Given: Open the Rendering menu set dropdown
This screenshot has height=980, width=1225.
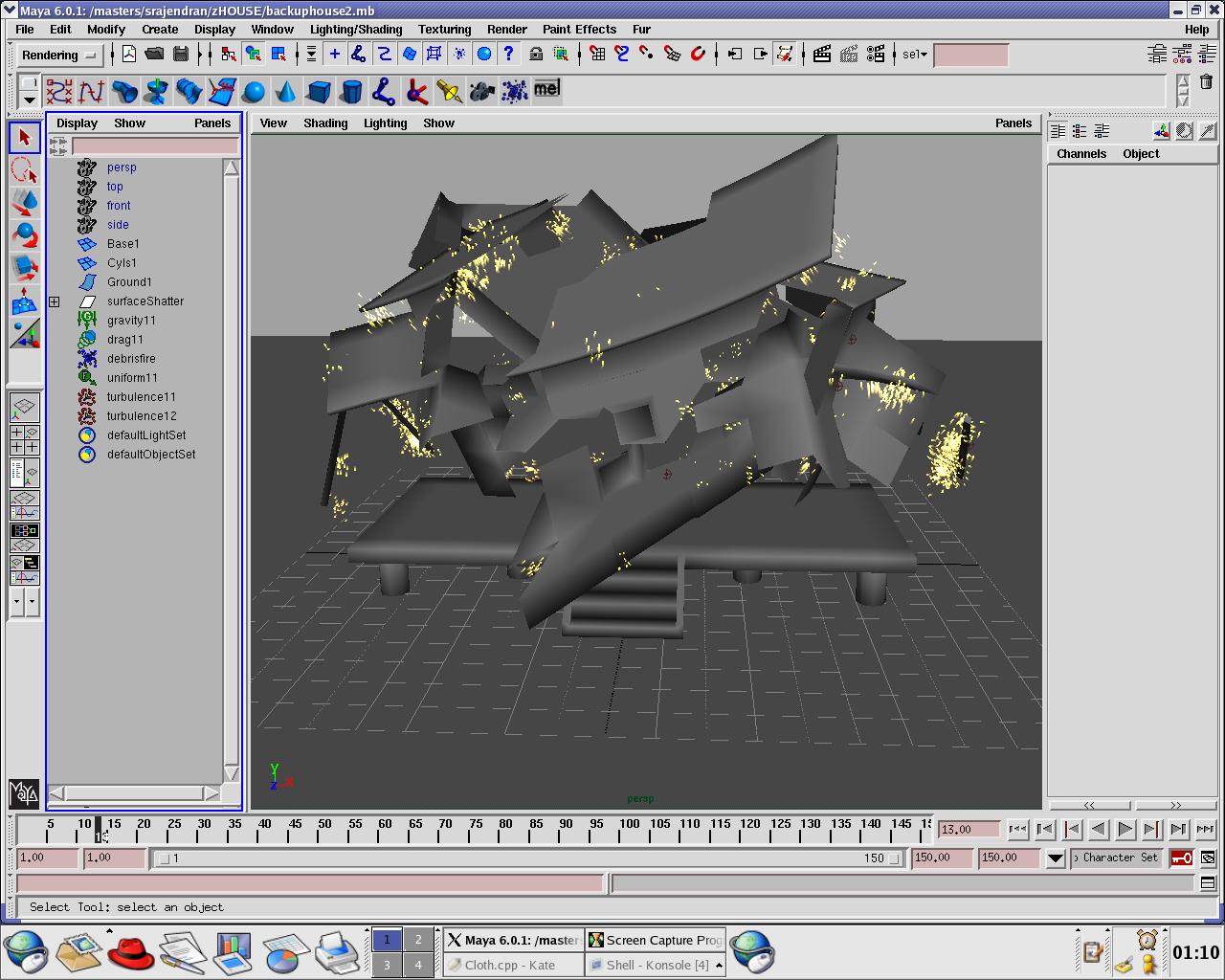Looking at the screenshot, I should [59, 56].
